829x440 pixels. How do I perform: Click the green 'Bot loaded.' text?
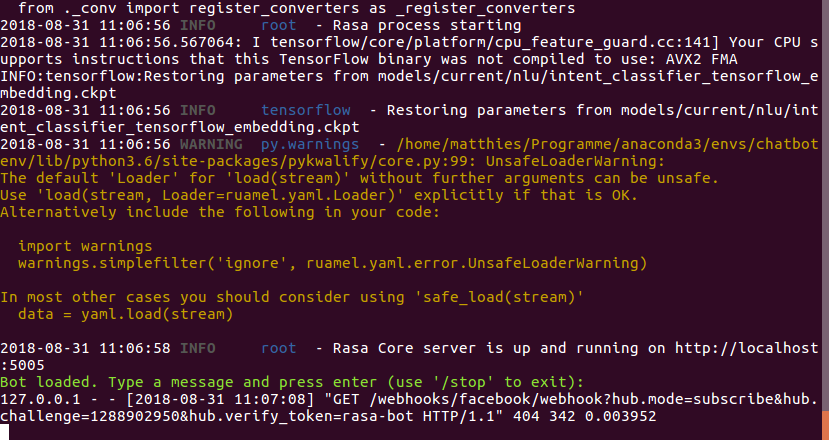pyautogui.click(x=49, y=382)
